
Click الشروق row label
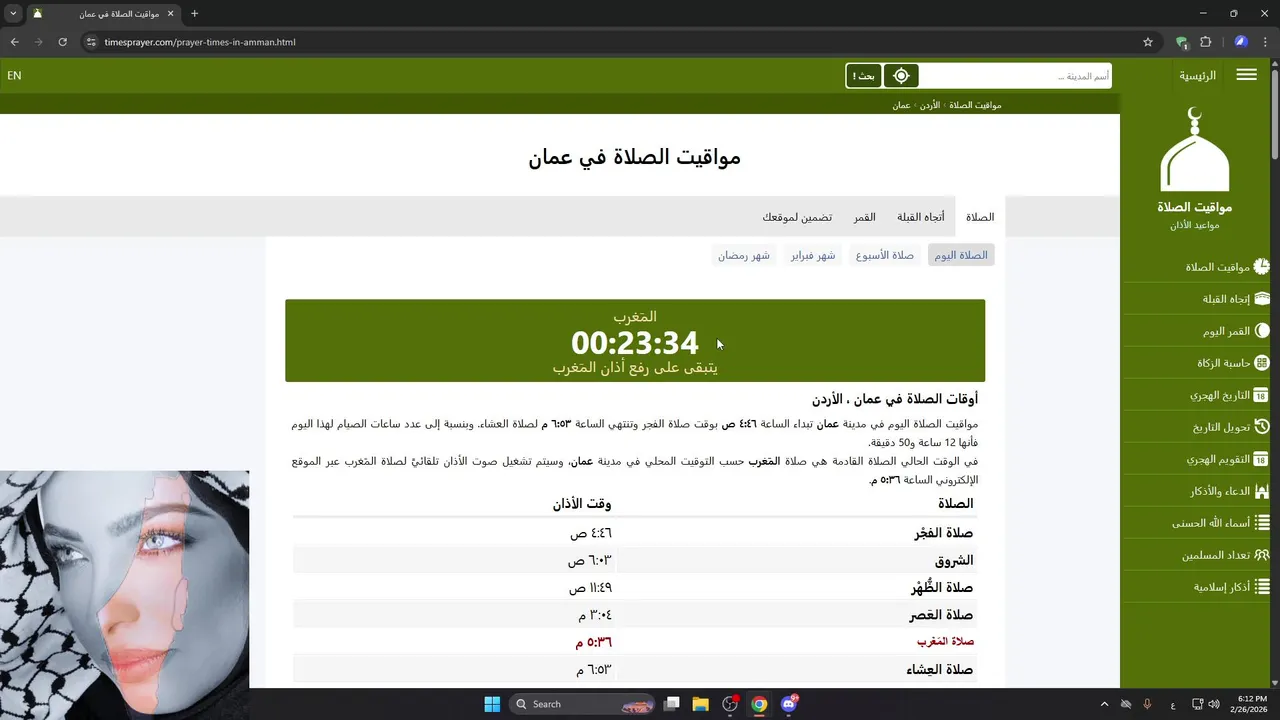(x=953, y=560)
